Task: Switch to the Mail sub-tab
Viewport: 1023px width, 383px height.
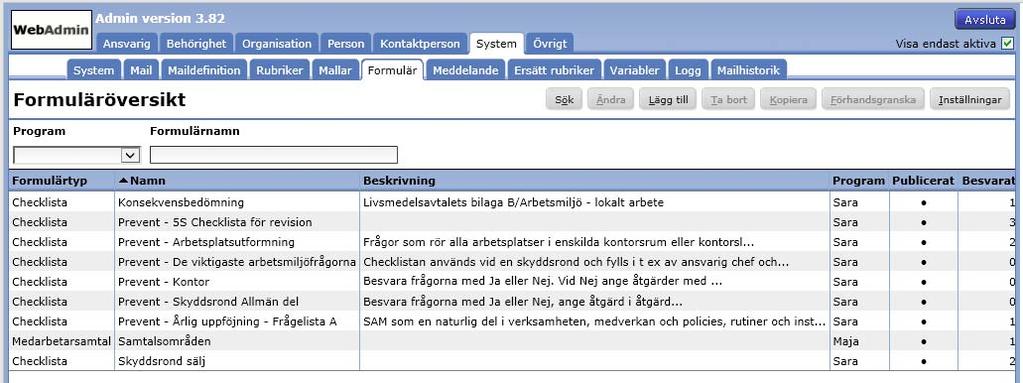Action: pyautogui.click(x=141, y=70)
